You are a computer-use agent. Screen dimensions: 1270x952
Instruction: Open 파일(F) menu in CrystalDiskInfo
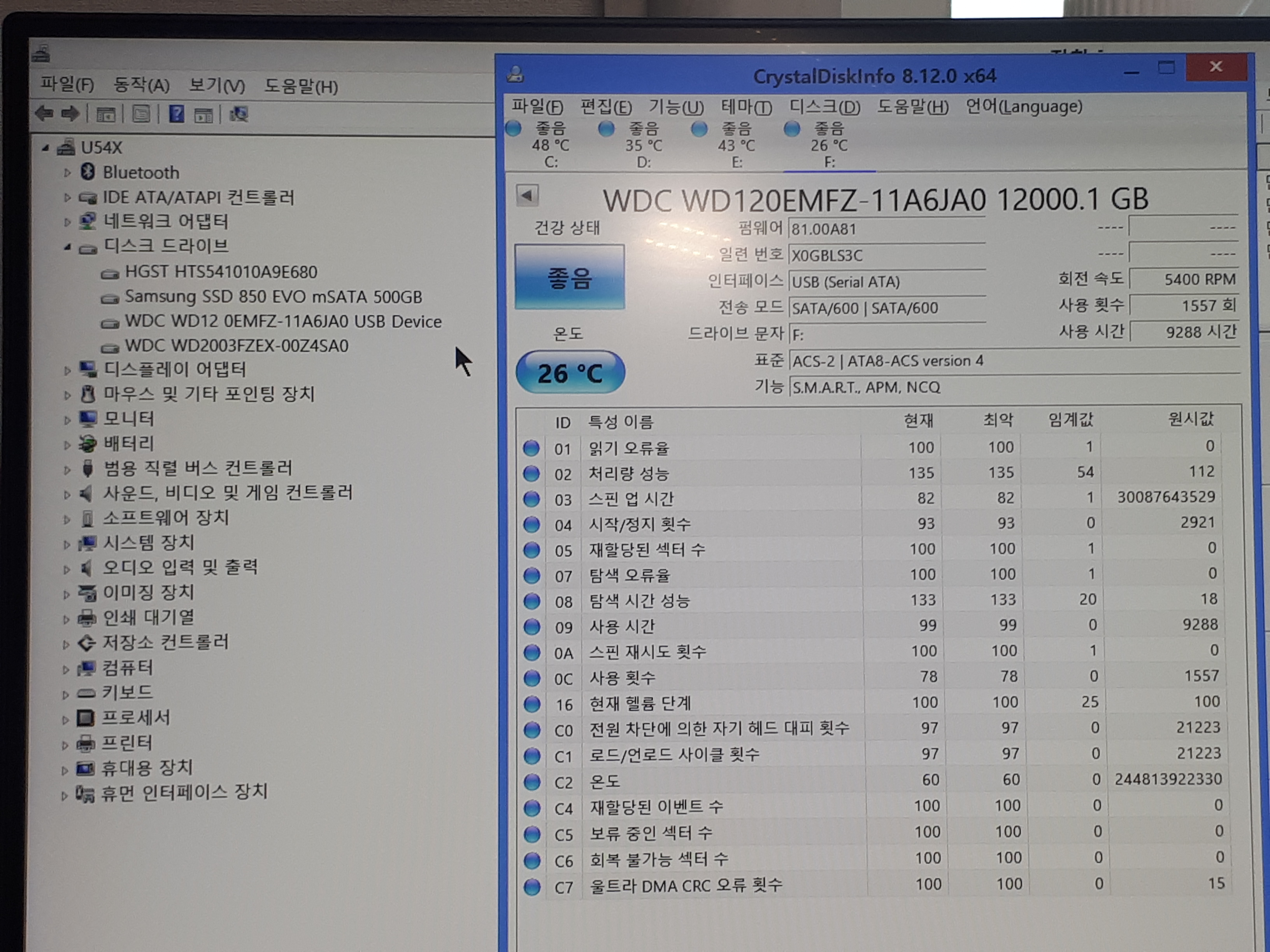tap(537, 107)
